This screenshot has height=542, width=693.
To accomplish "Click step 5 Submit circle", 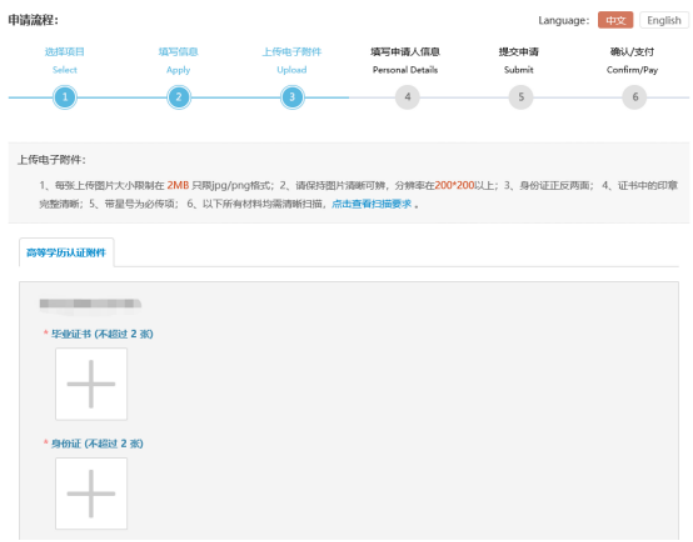I will coord(519,97).
